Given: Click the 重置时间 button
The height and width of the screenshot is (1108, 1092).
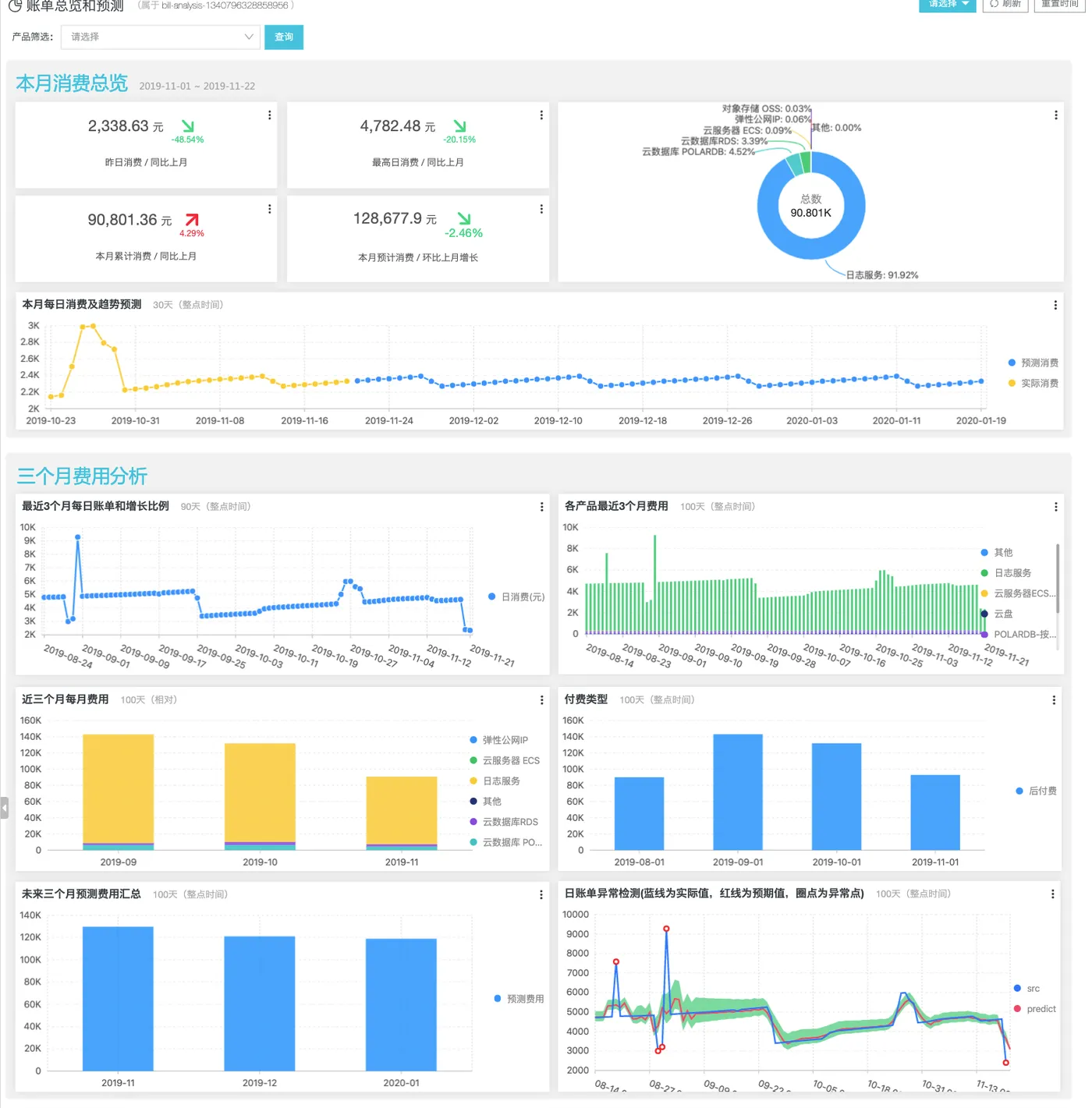Looking at the screenshot, I should pyautogui.click(x=1059, y=5).
